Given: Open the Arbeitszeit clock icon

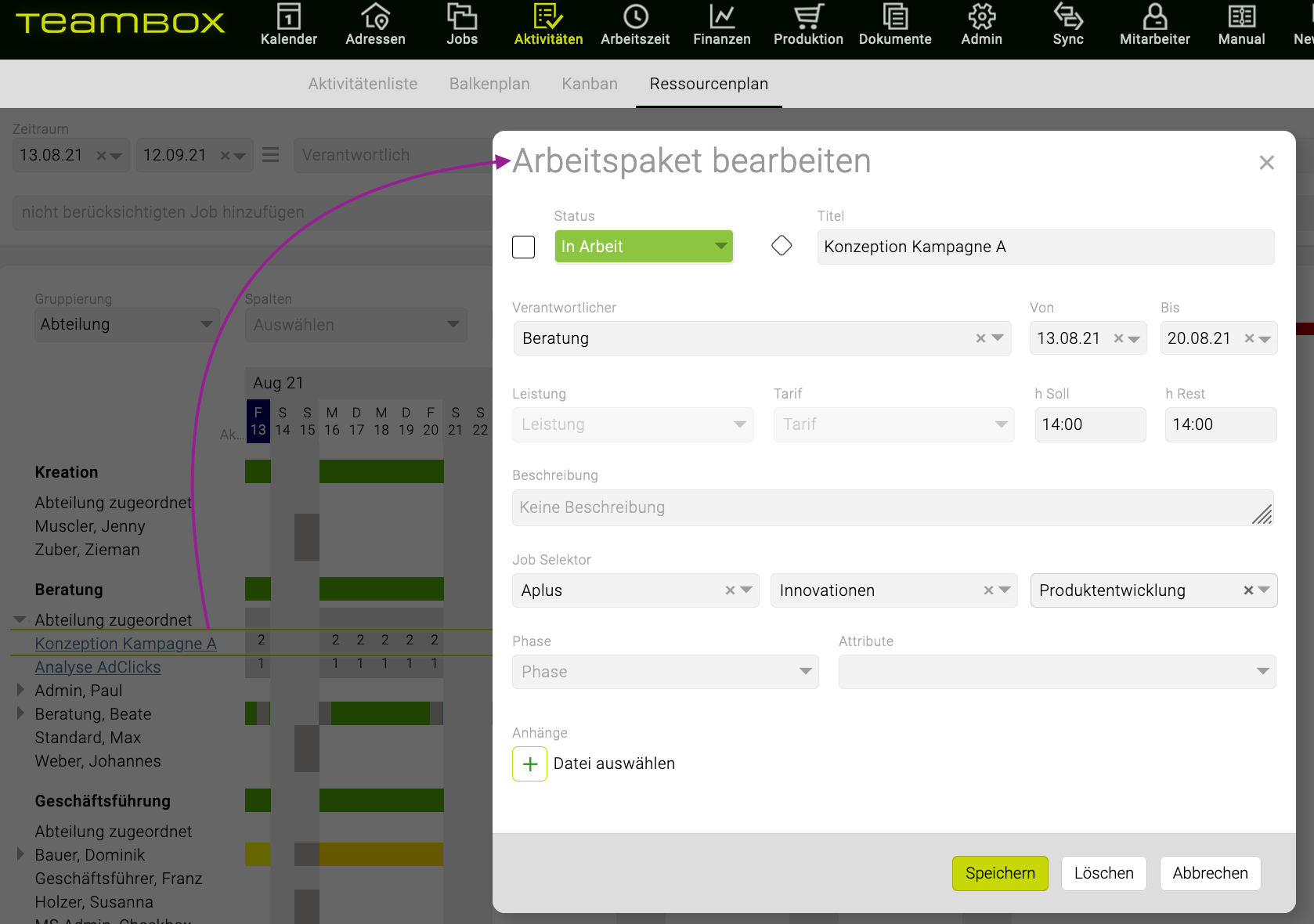Looking at the screenshot, I should 635,17.
